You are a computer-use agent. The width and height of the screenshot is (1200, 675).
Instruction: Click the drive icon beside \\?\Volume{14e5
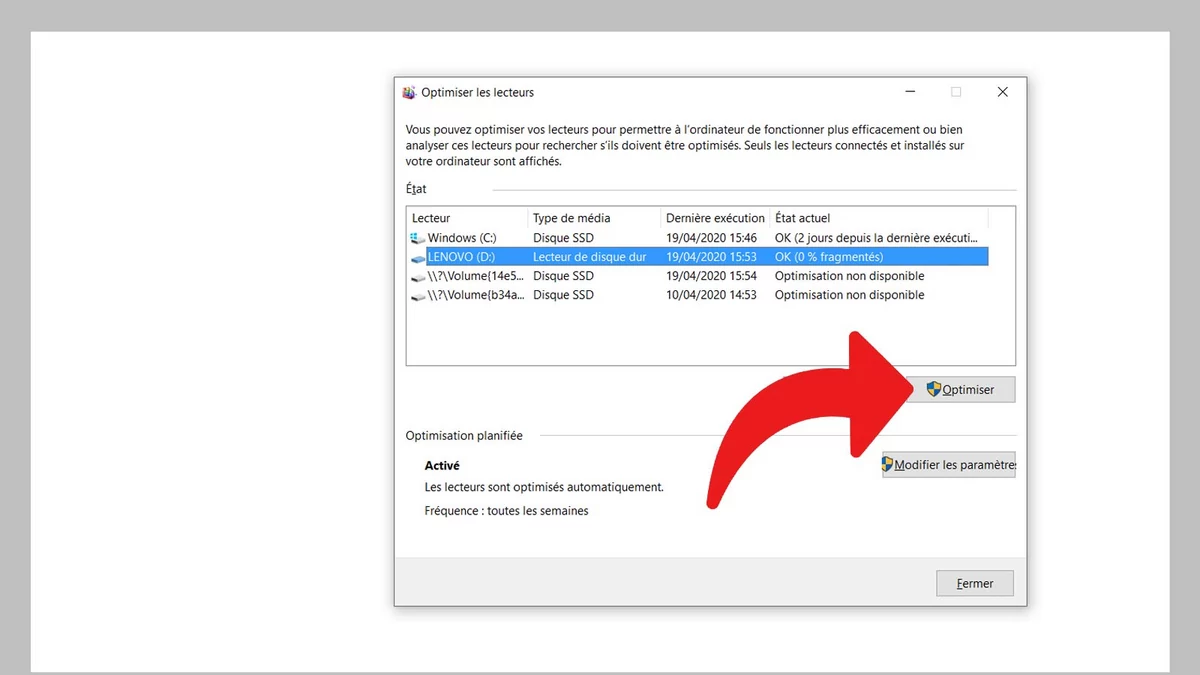(417, 276)
